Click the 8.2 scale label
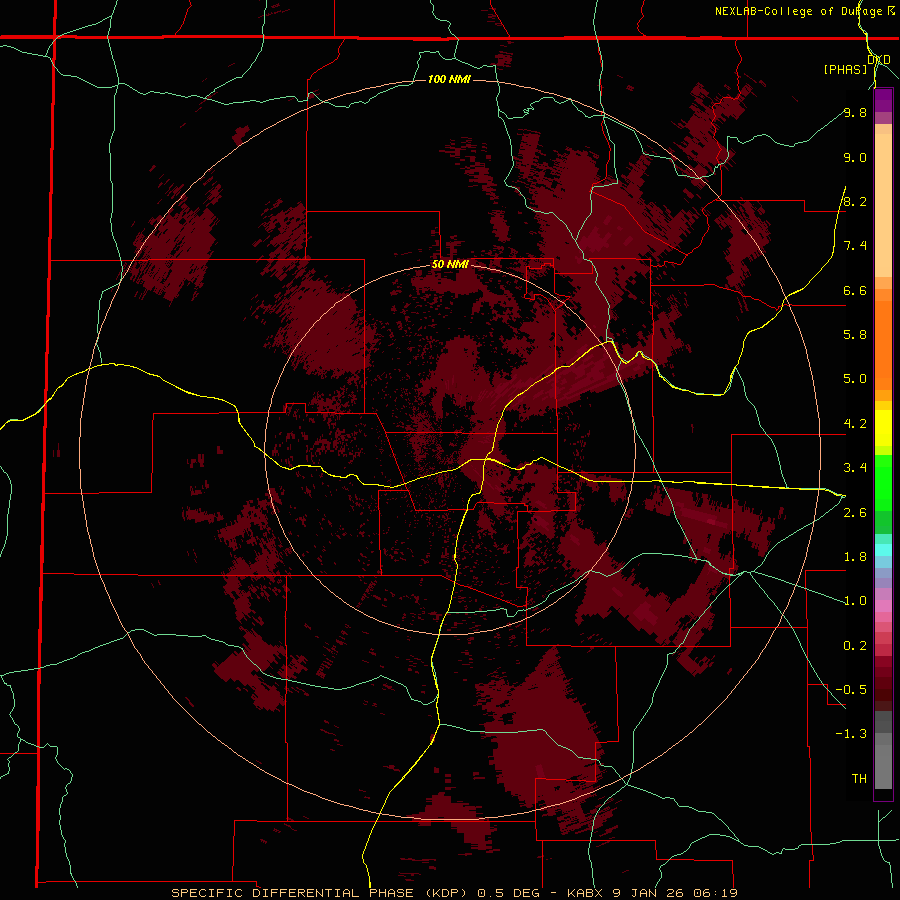 point(855,201)
